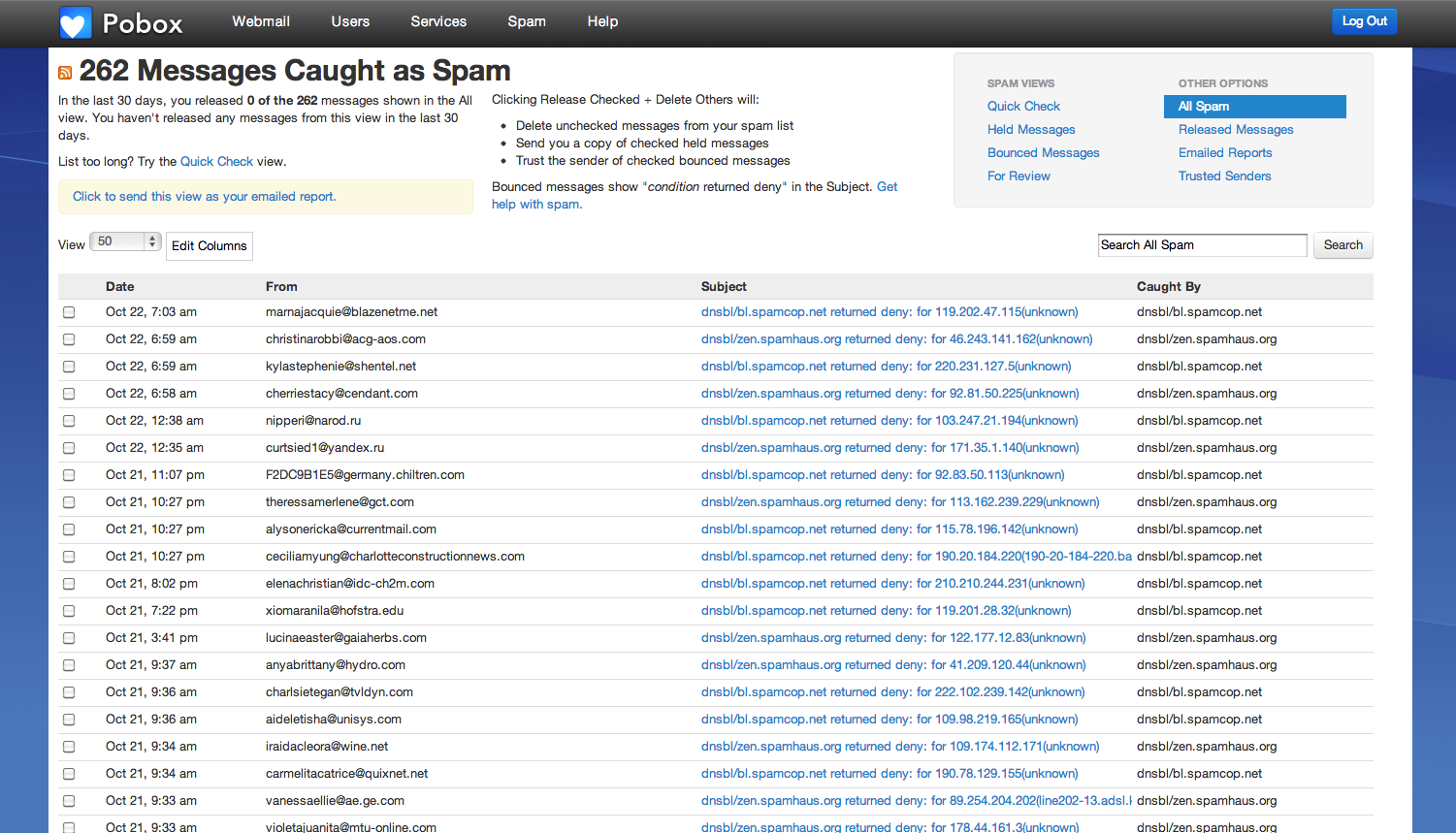Screen dimensions: 1456x833
Task: Tick the ceciliamyung@charlotteconstructionnews.com checkbox
Action: coord(69,557)
